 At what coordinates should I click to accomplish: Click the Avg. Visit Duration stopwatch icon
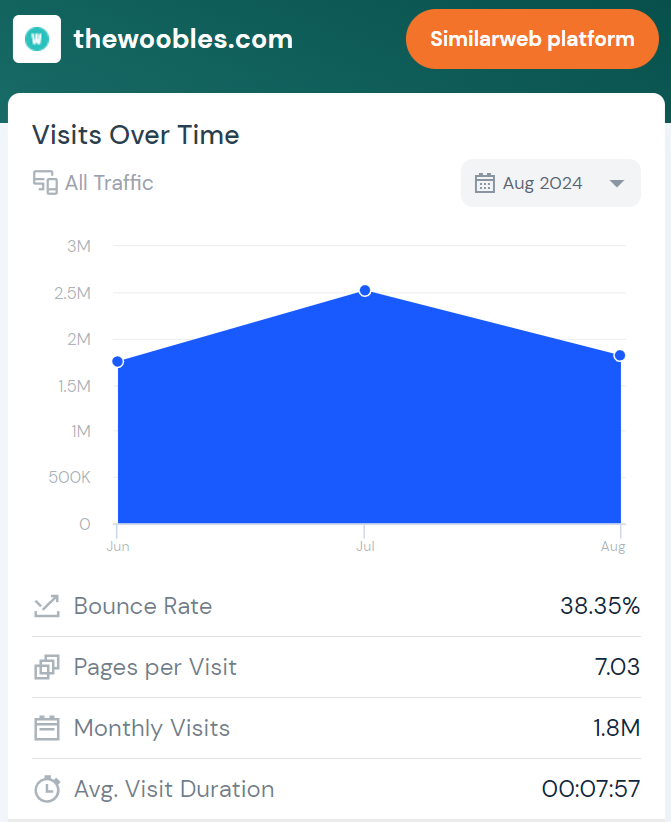coord(47,789)
